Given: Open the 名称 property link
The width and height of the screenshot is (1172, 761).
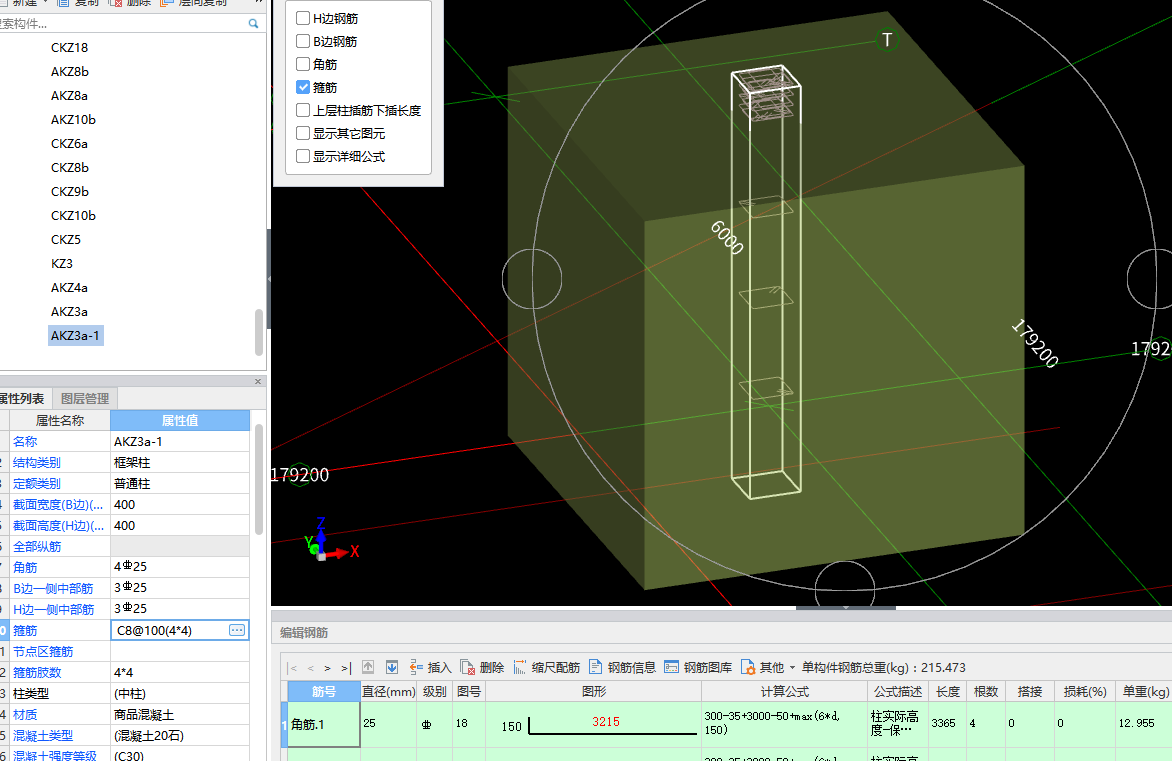Looking at the screenshot, I should pyautogui.click(x=25, y=442).
